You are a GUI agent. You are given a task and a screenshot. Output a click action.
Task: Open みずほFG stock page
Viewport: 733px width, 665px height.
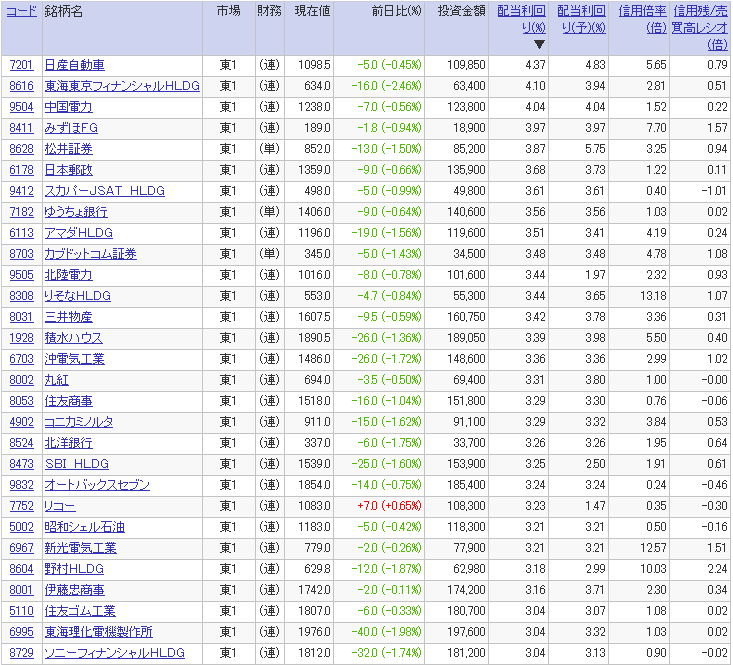[x=71, y=128]
